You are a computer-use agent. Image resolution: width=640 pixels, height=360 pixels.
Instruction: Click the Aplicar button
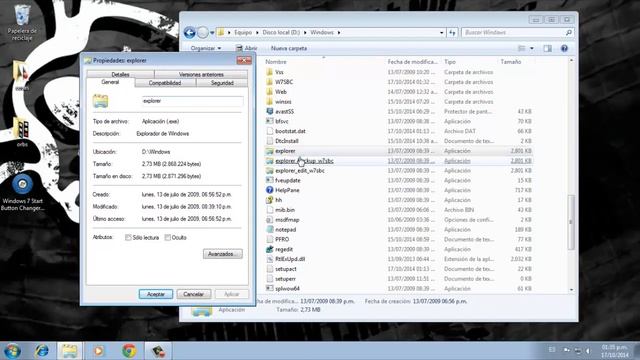[x=231, y=294]
